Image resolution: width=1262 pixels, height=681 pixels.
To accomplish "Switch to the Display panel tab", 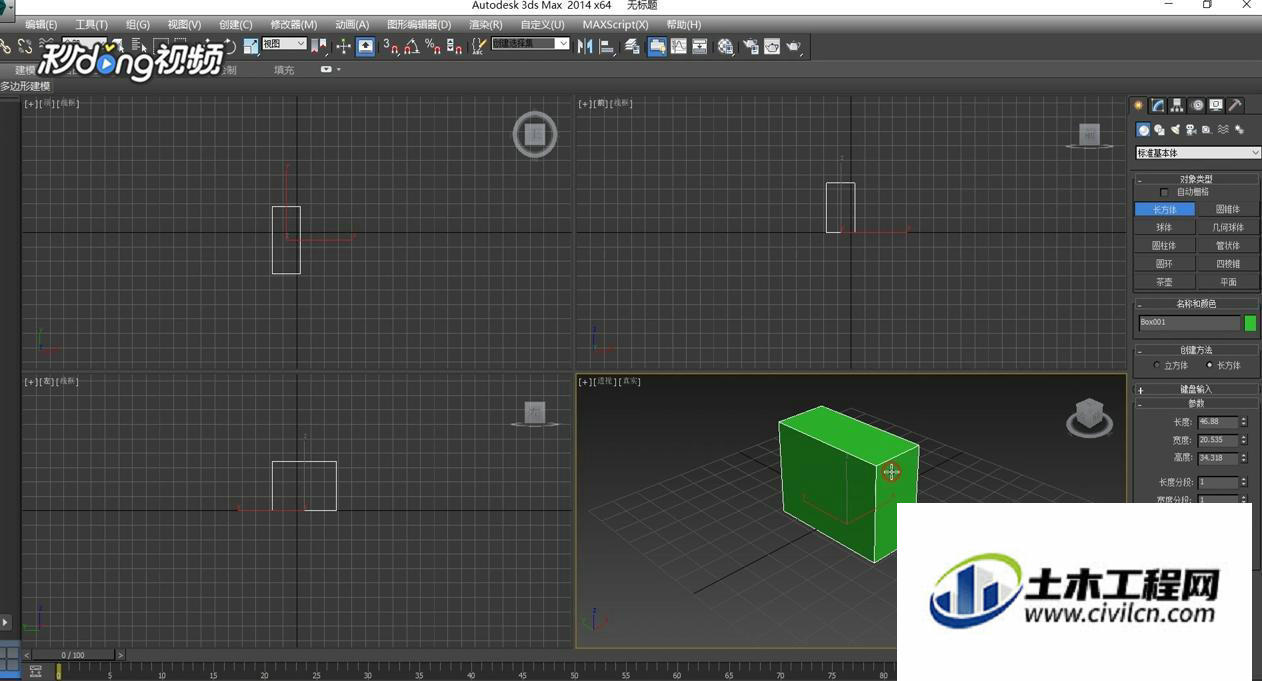I will [x=1216, y=105].
